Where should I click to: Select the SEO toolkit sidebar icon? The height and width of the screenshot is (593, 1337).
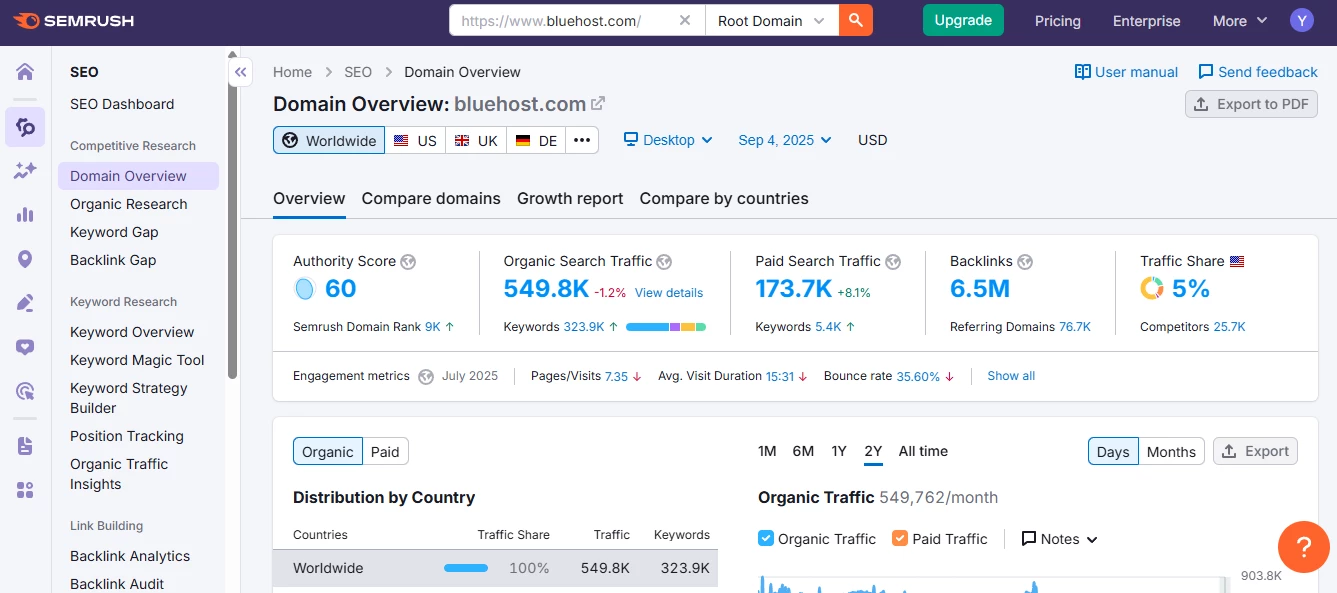tap(25, 127)
